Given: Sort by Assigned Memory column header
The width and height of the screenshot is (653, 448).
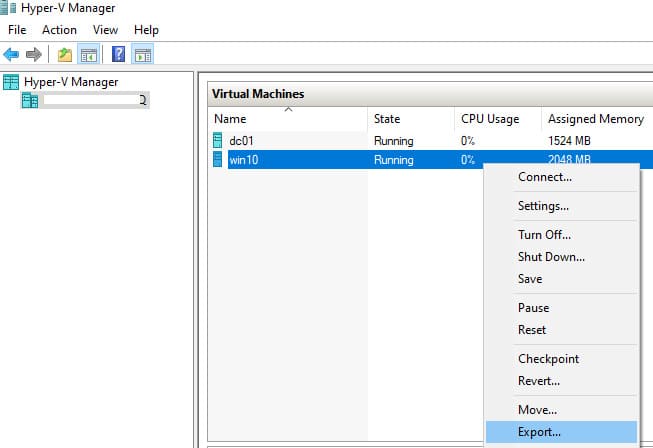Looking at the screenshot, I should pos(597,119).
